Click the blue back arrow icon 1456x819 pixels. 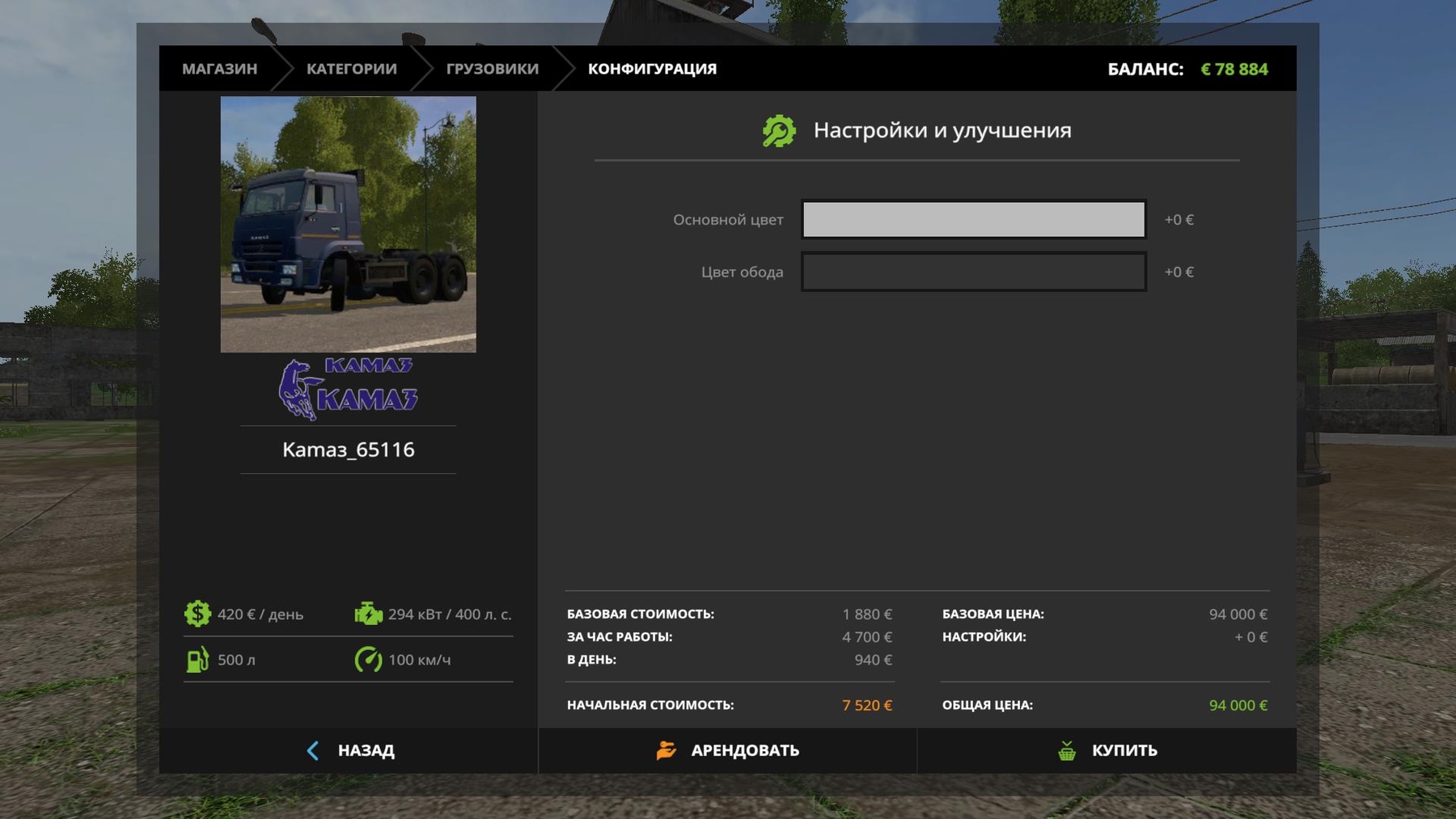tap(313, 750)
